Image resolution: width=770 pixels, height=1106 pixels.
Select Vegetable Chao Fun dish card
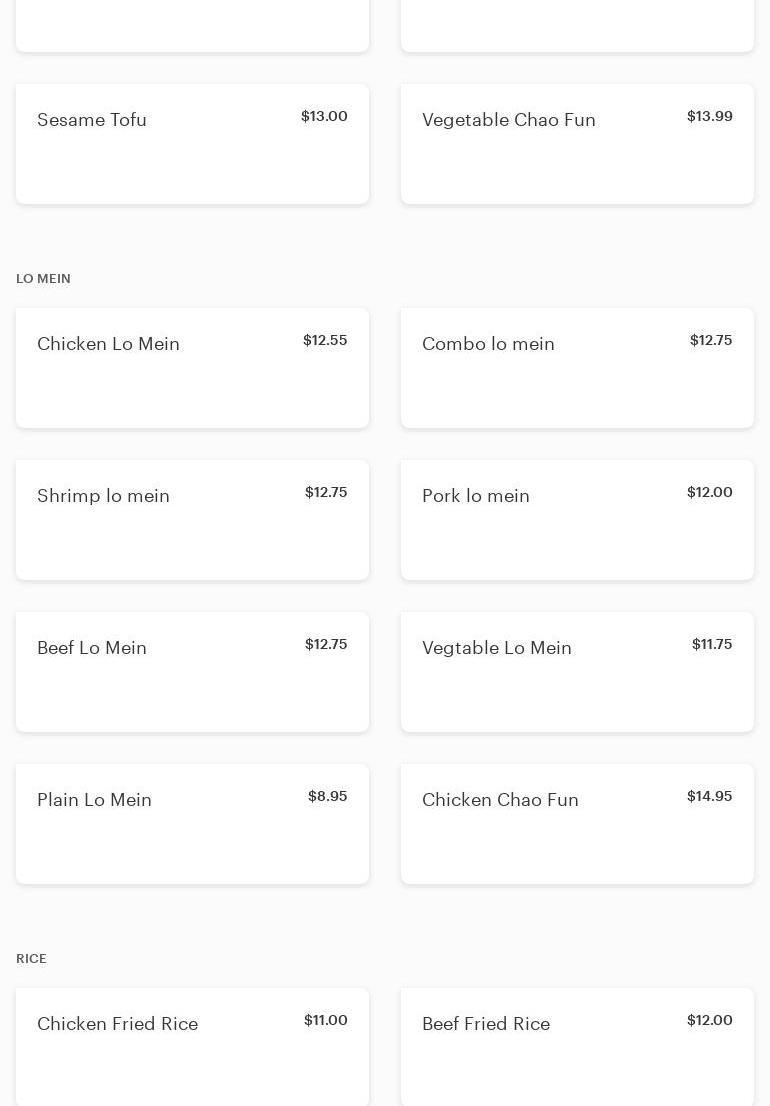pyautogui.click(x=577, y=144)
